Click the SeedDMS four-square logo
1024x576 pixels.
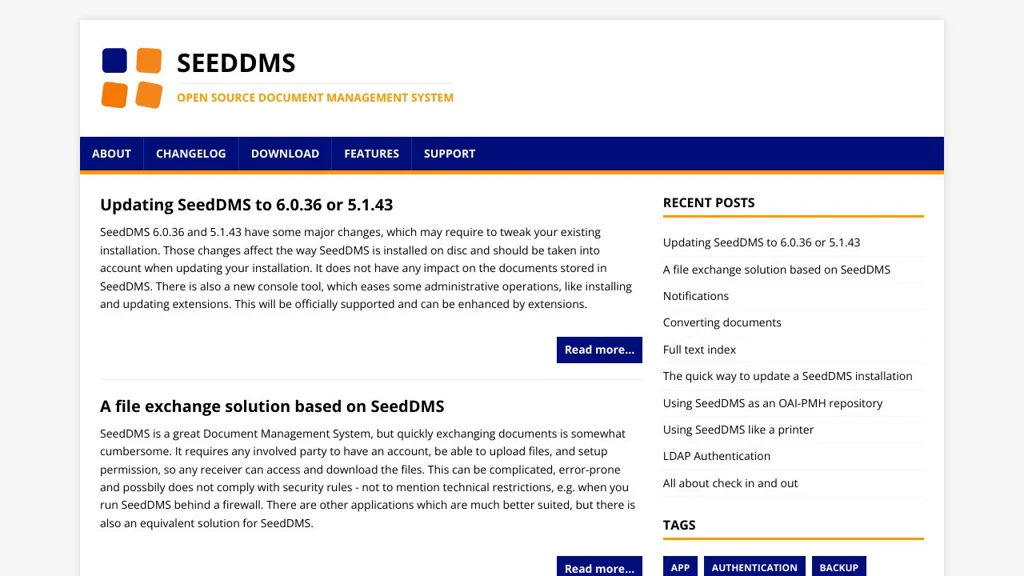tap(132, 78)
